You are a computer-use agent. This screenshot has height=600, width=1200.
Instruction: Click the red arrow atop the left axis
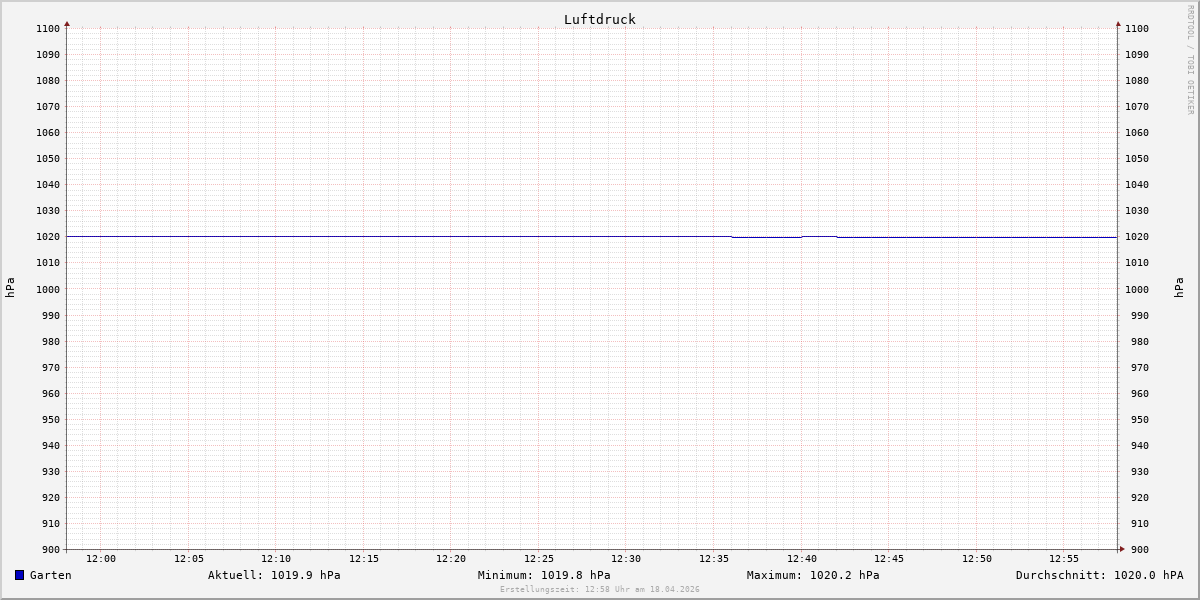pyautogui.click(x=67, y=23)
